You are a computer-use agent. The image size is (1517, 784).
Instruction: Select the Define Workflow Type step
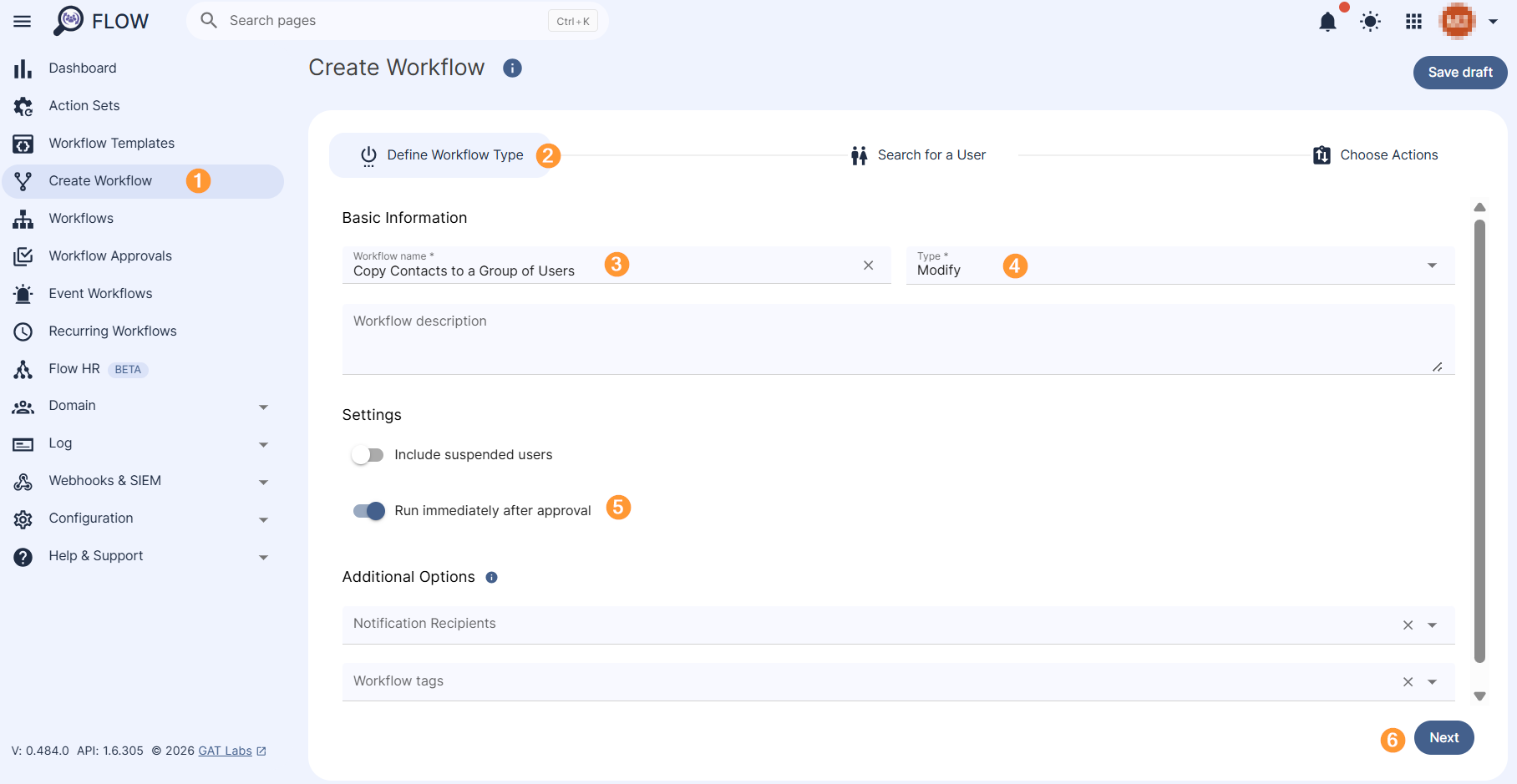[x=441, y=155]
